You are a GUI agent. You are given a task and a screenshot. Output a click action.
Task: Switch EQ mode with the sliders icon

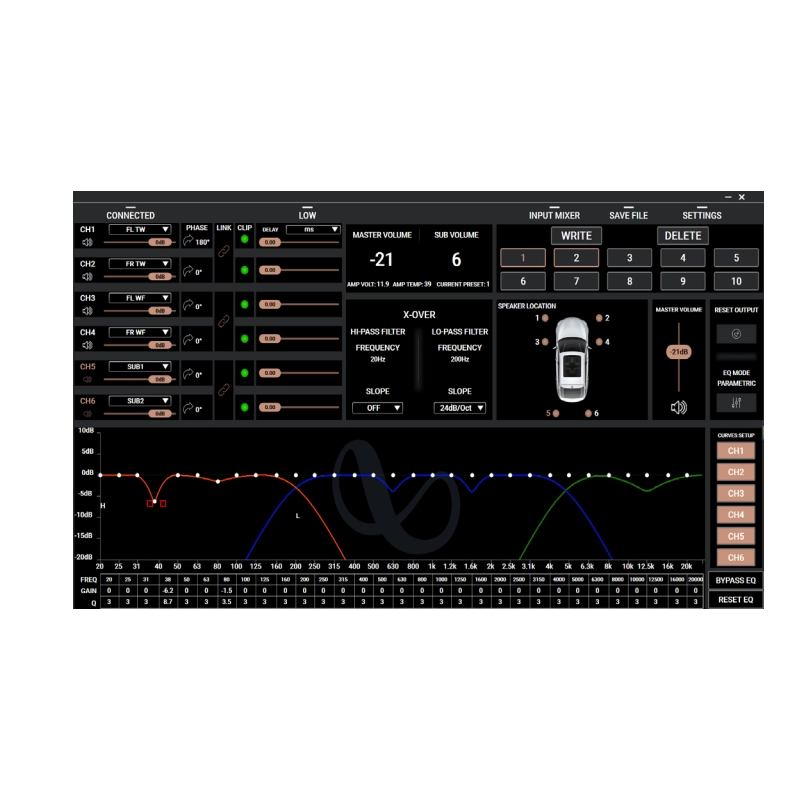click(x=736, y=403)
